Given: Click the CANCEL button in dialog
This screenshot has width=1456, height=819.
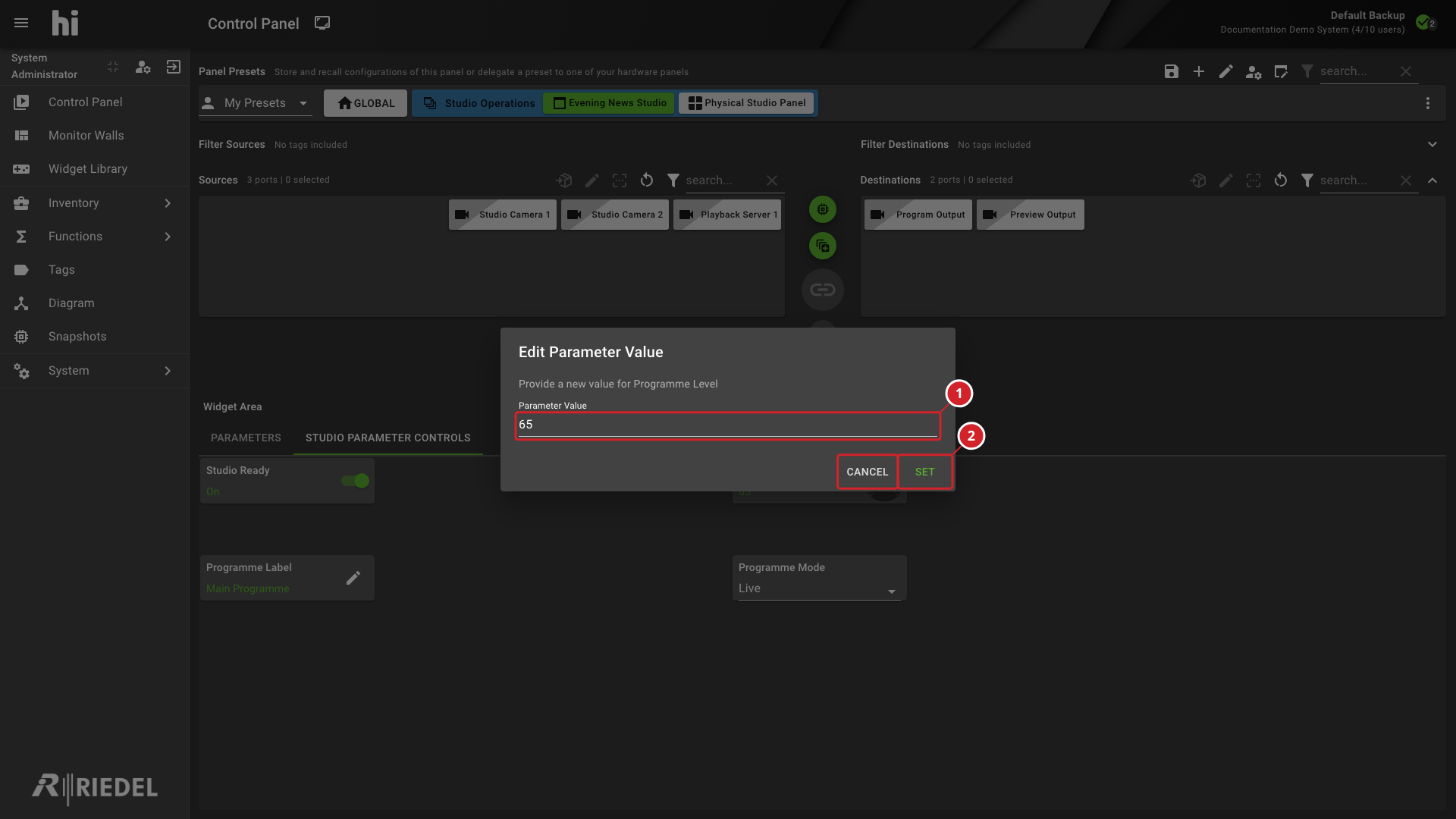Looking at the screenshot, I should 868,472.
